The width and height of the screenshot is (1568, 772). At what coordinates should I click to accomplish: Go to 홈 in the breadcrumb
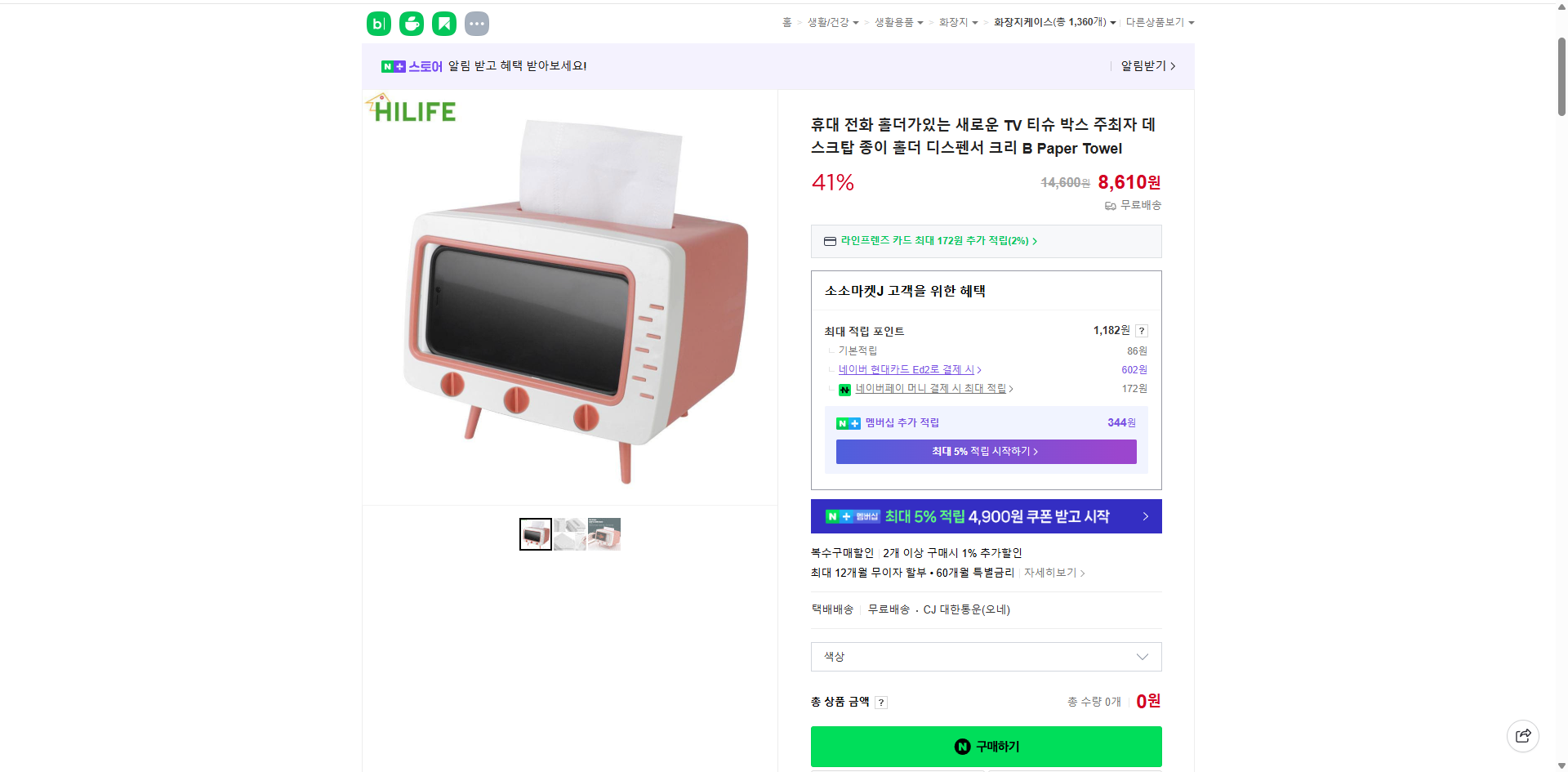pos(786,22)
